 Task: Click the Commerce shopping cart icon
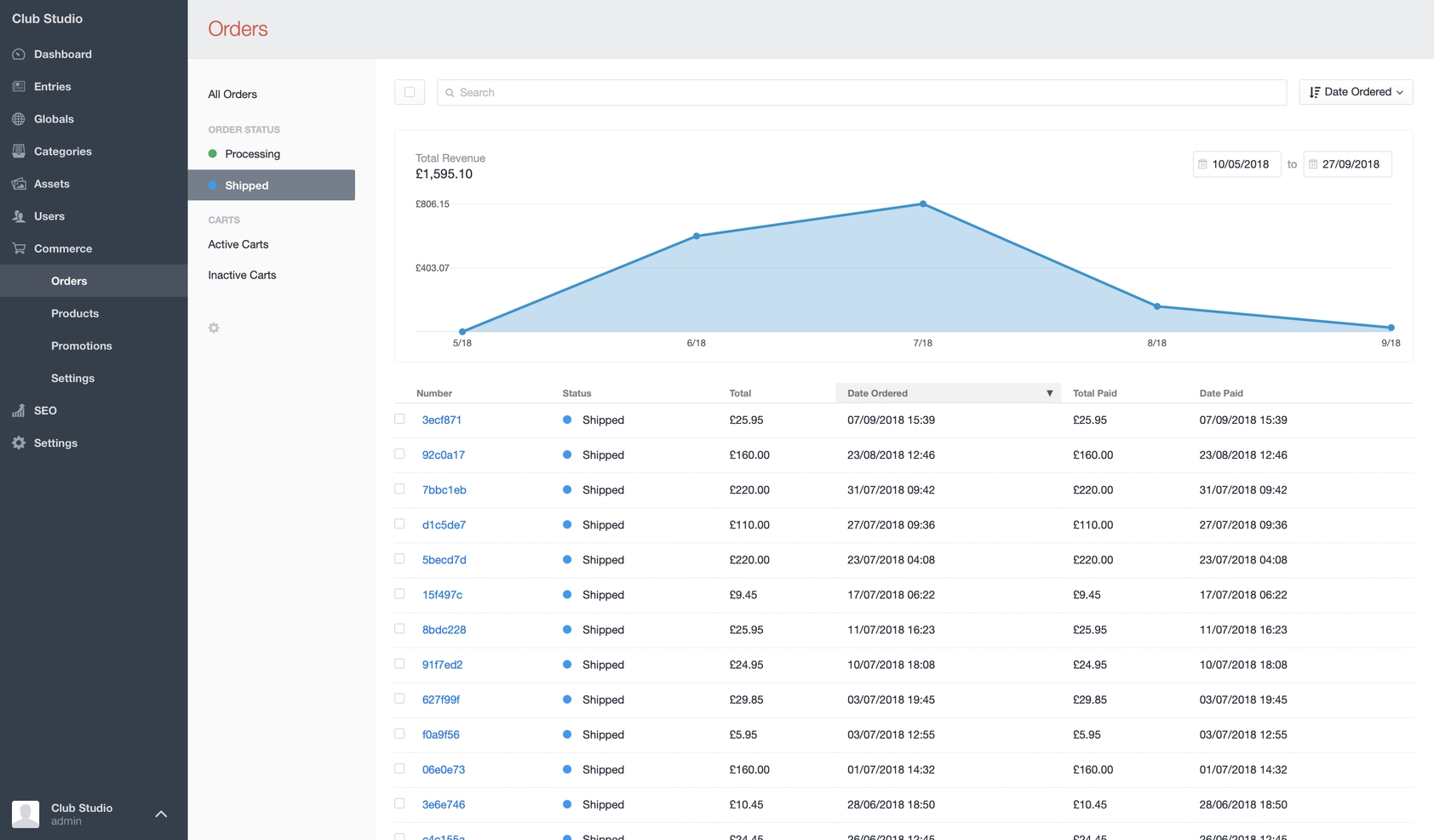(19, 249)
